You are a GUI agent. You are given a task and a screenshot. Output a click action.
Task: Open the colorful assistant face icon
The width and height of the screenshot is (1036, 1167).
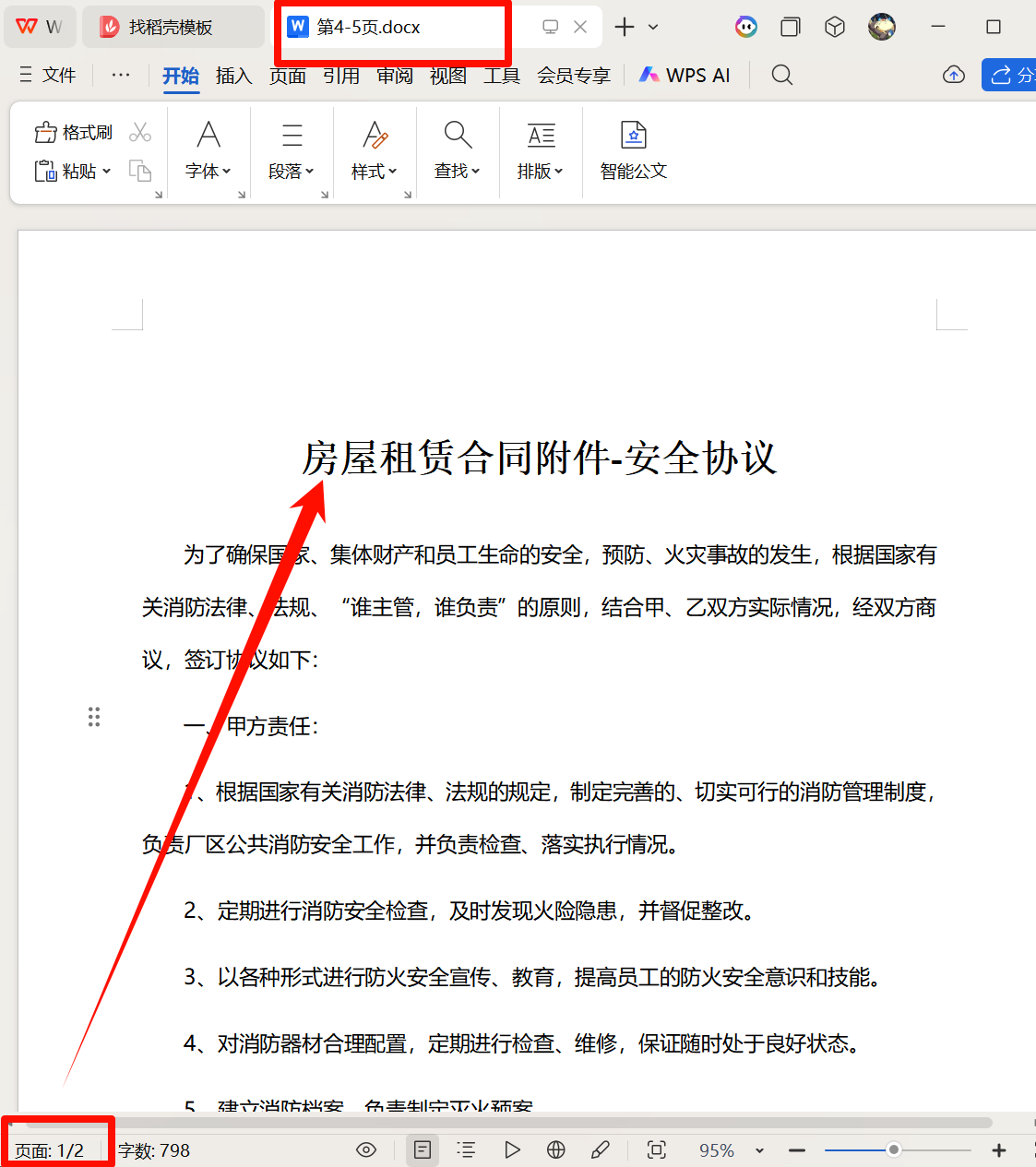[x=746, y=27]
